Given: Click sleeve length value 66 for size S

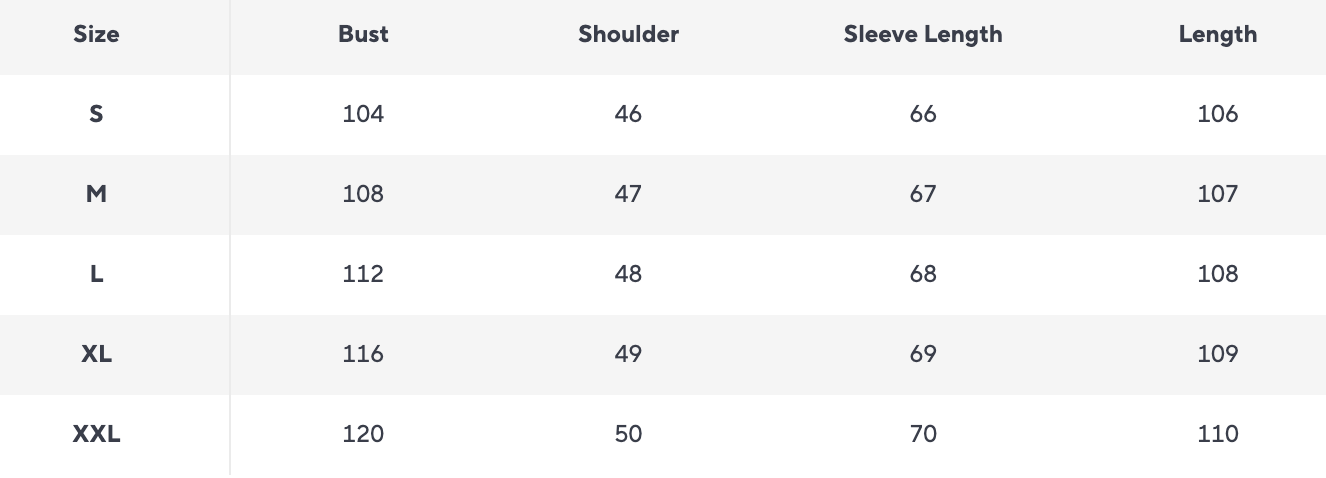Looking at the screenshot, I should (923, 114).
